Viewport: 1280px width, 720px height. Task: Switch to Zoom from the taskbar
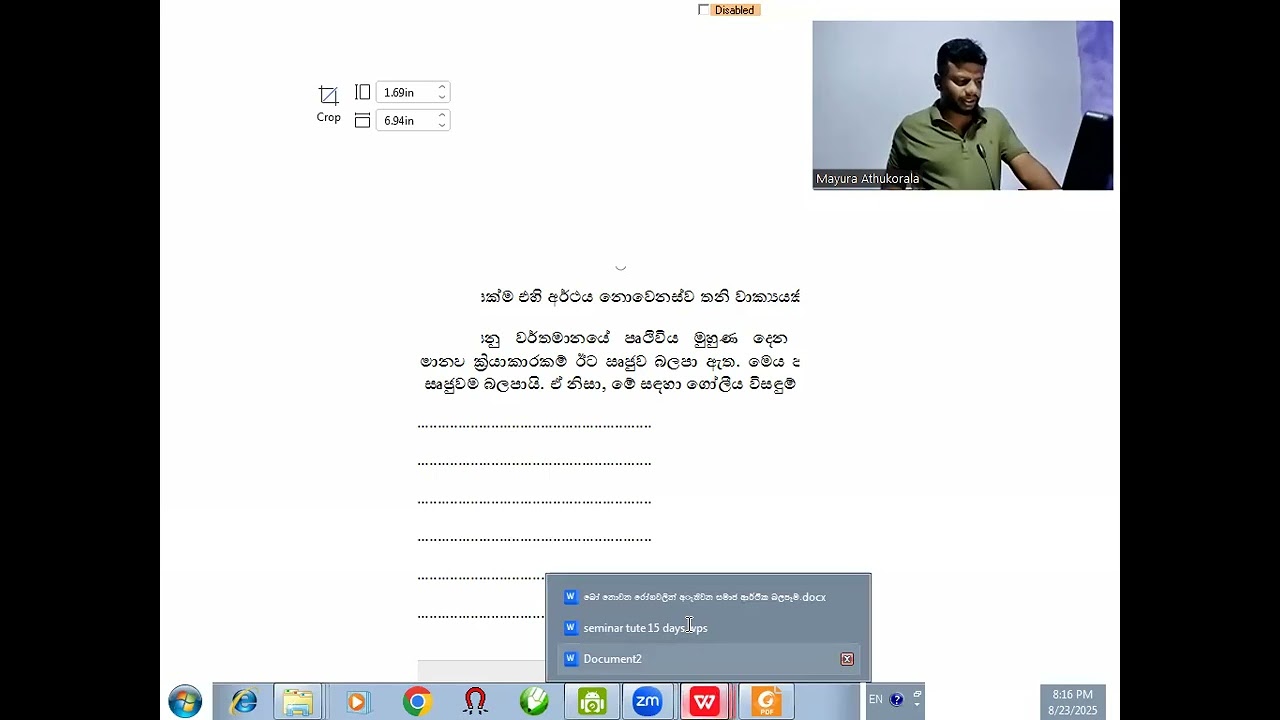(648, 702)
